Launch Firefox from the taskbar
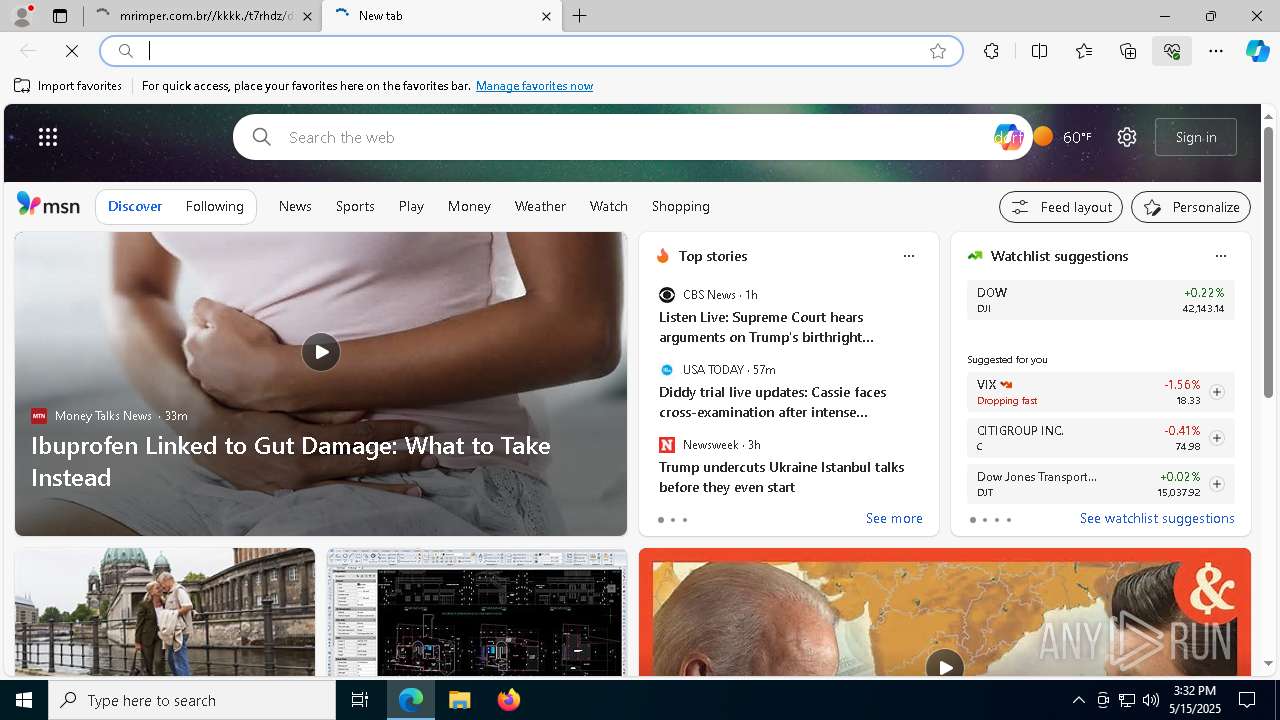1280x720 pixels. tap(509, 700)
